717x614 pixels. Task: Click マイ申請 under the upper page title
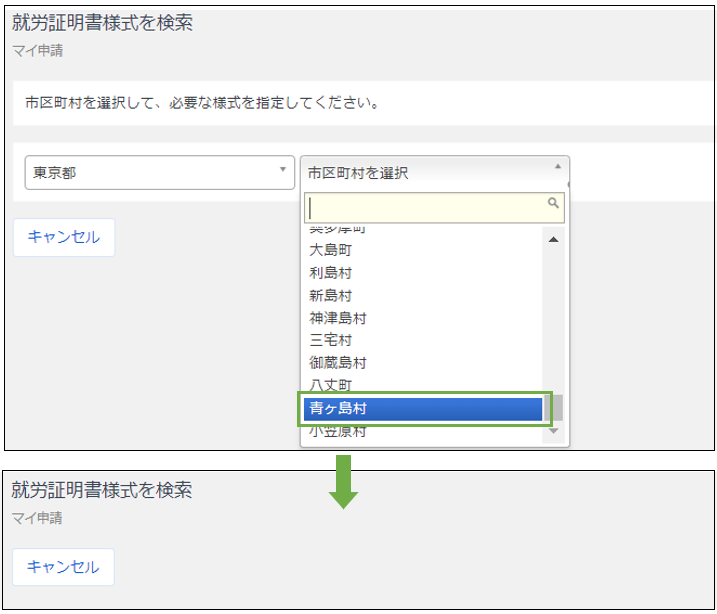[36, 50]
